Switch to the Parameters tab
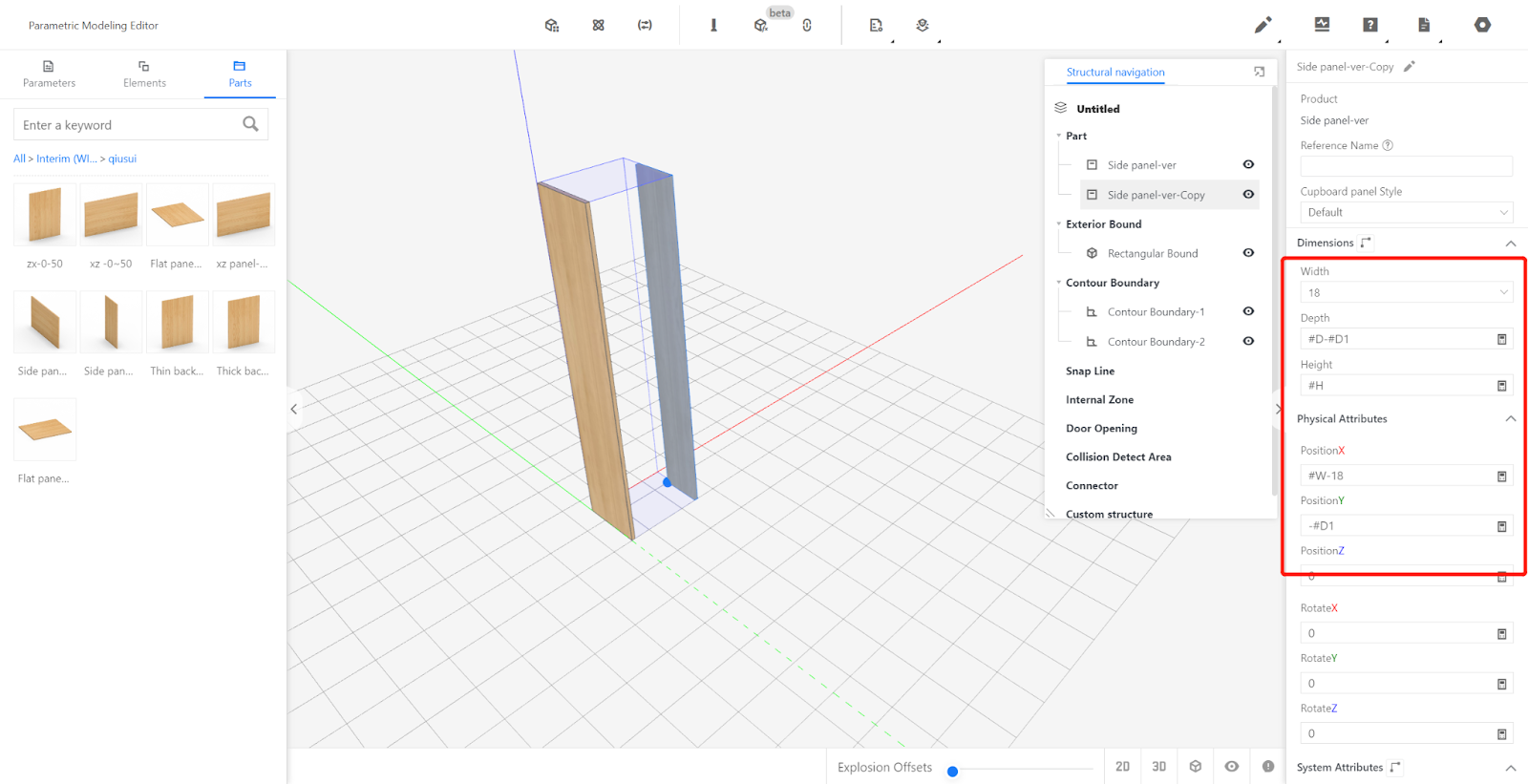The image size is (1528, 784). 49,74
